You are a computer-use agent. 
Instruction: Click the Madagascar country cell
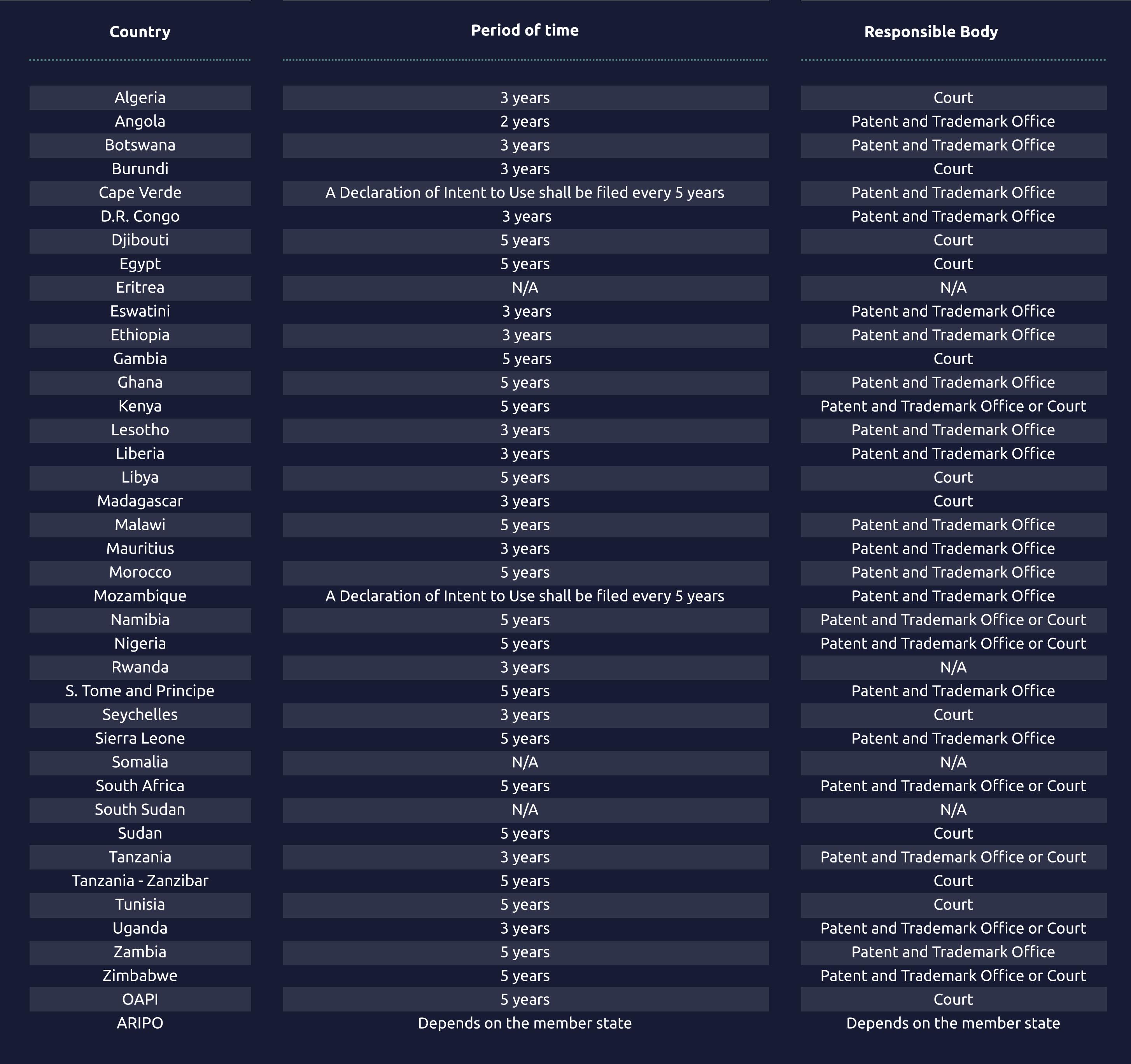(x=140, y=501)
